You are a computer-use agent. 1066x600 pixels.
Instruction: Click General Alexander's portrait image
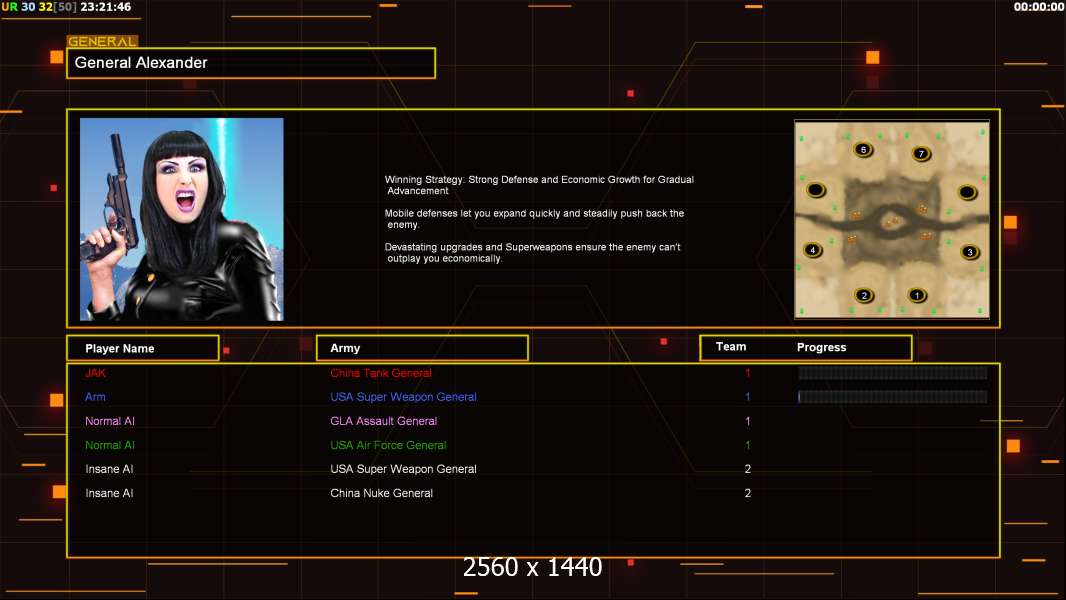click(x=182, y=219)
